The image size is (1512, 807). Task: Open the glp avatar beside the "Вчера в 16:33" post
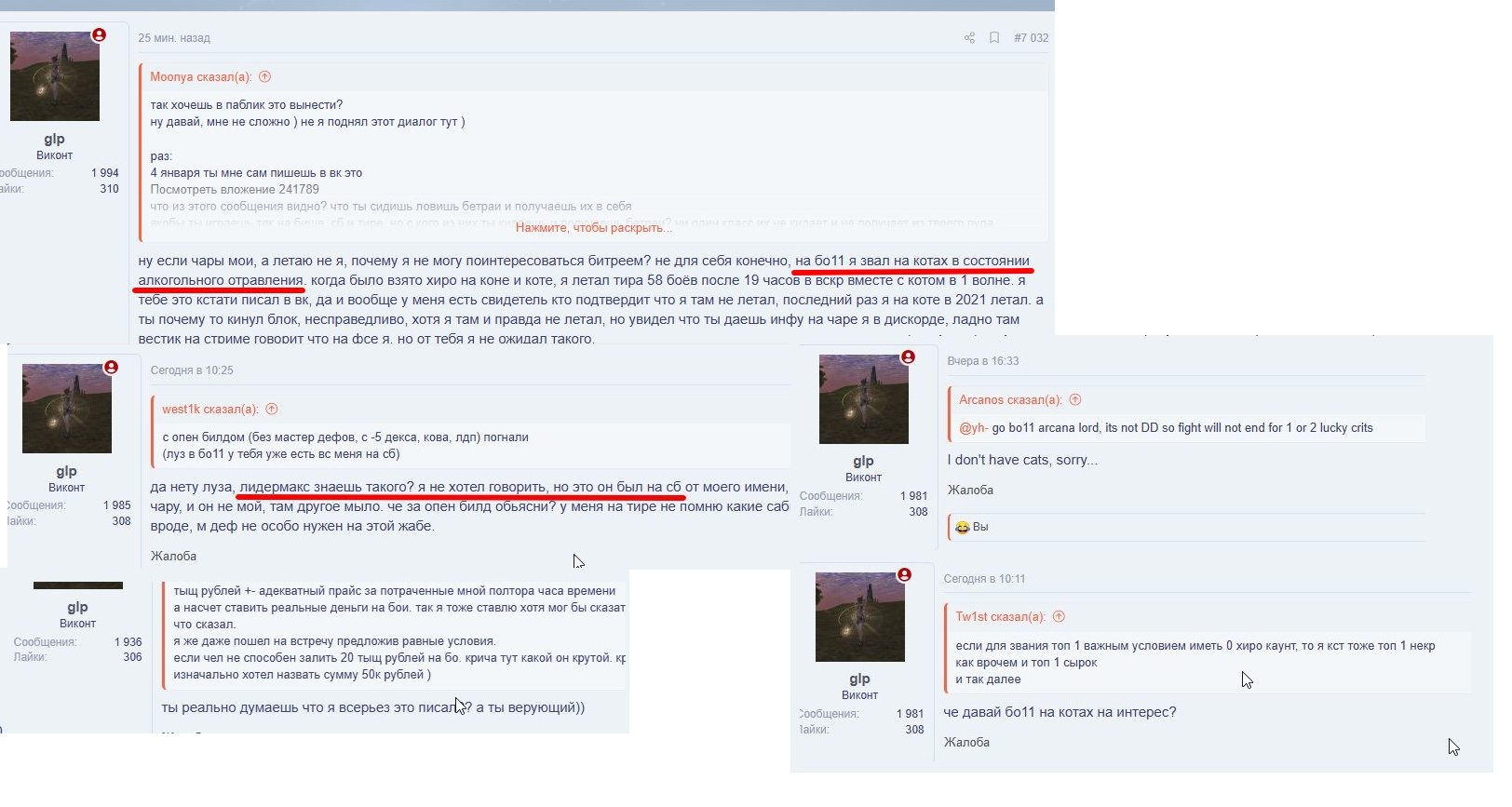point(863,399)
